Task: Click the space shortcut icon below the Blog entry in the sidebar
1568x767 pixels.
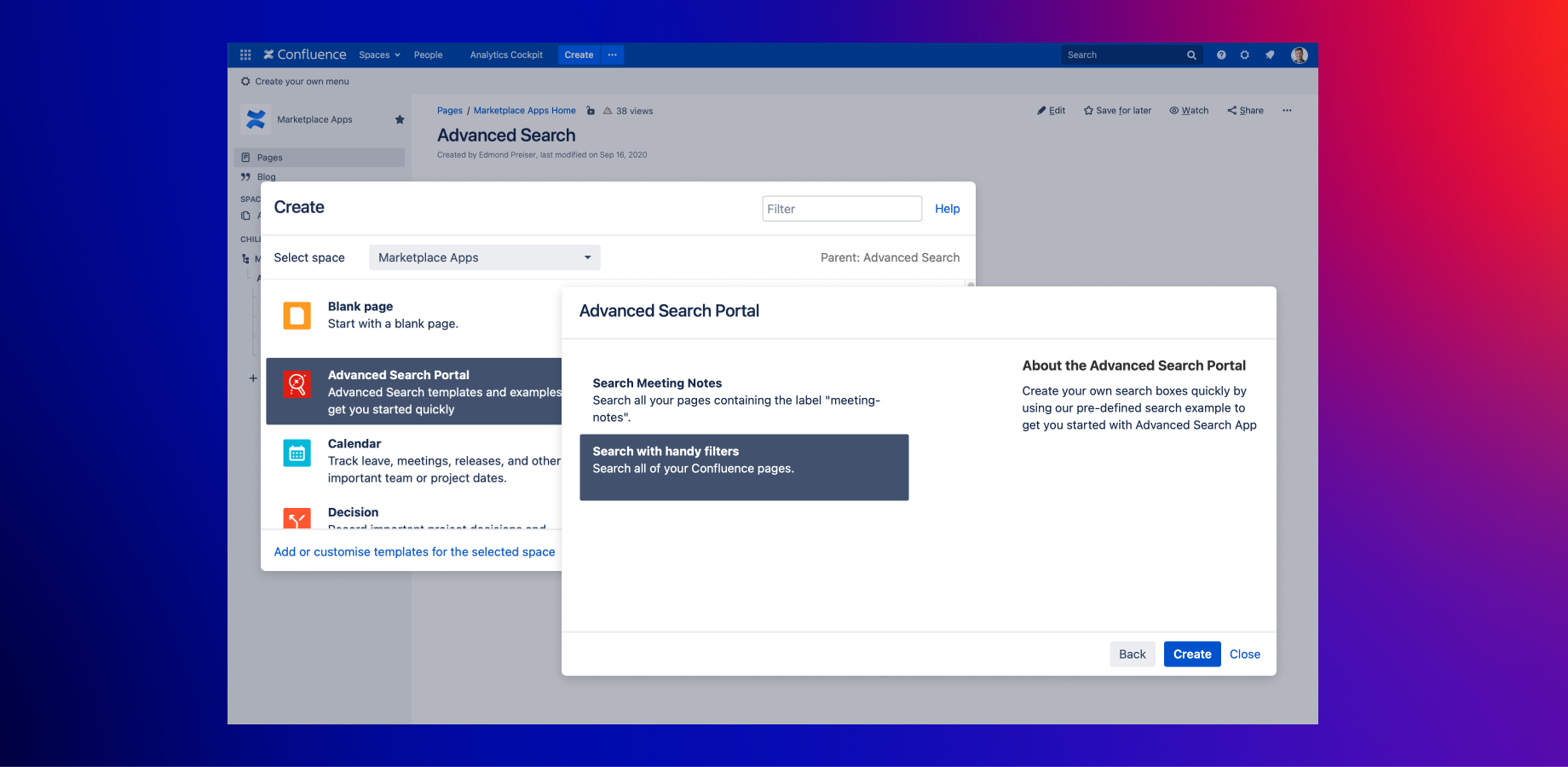Action: 246,216
